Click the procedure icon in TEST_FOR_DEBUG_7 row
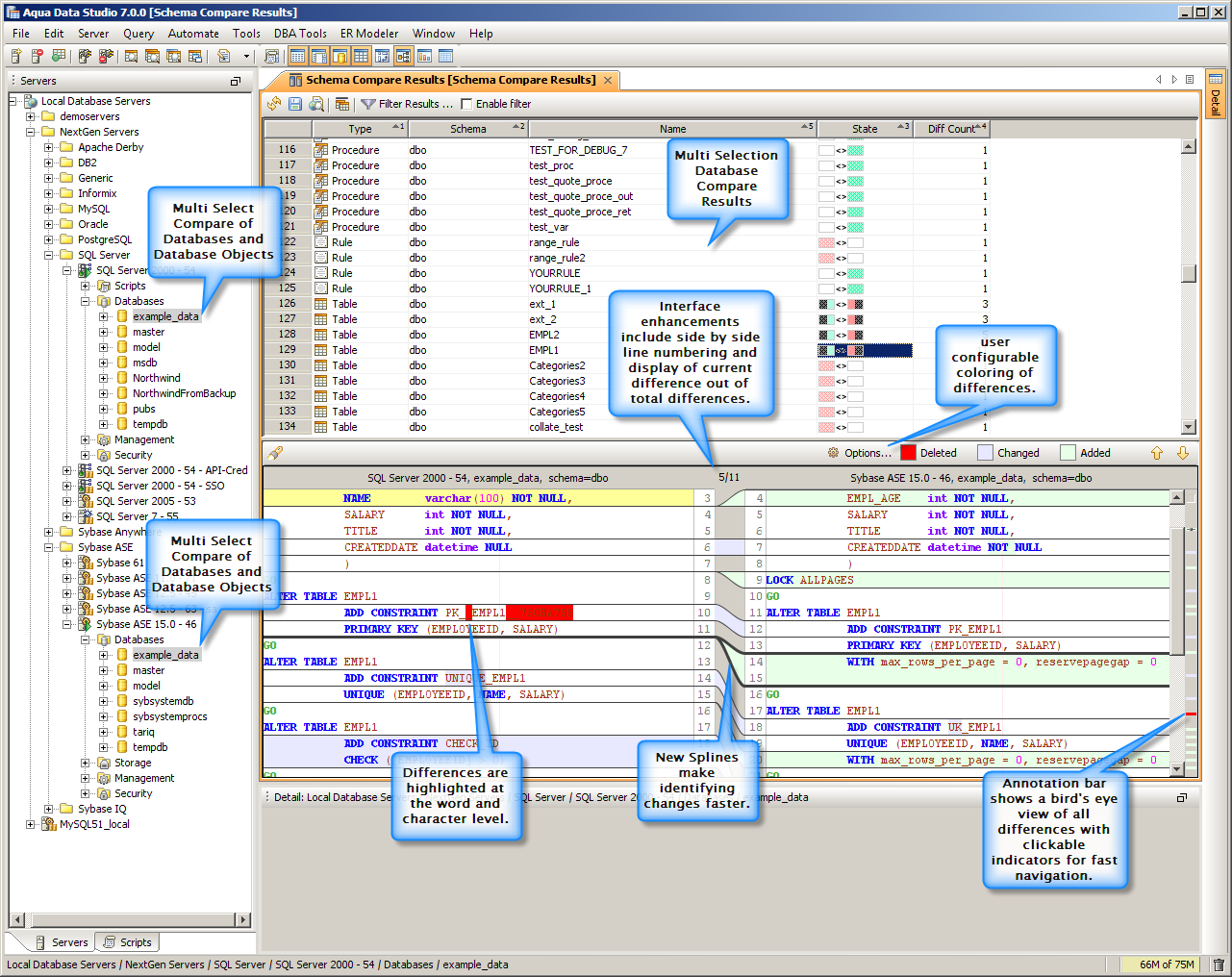The width and height of the screenshot is (1232, 977). pyautogui.click(x=321, y=150)
